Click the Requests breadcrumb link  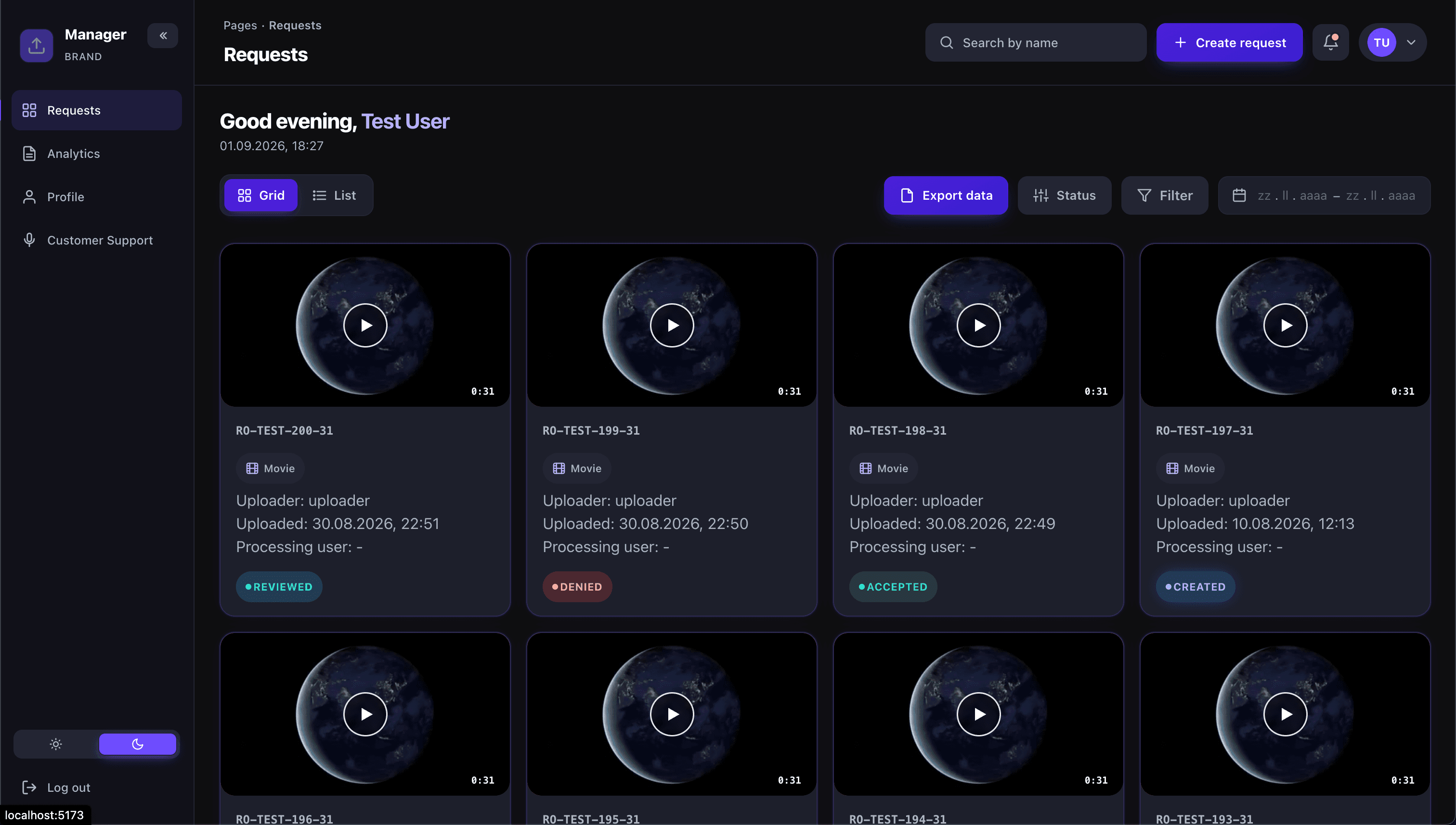click(x=295, y=26)
